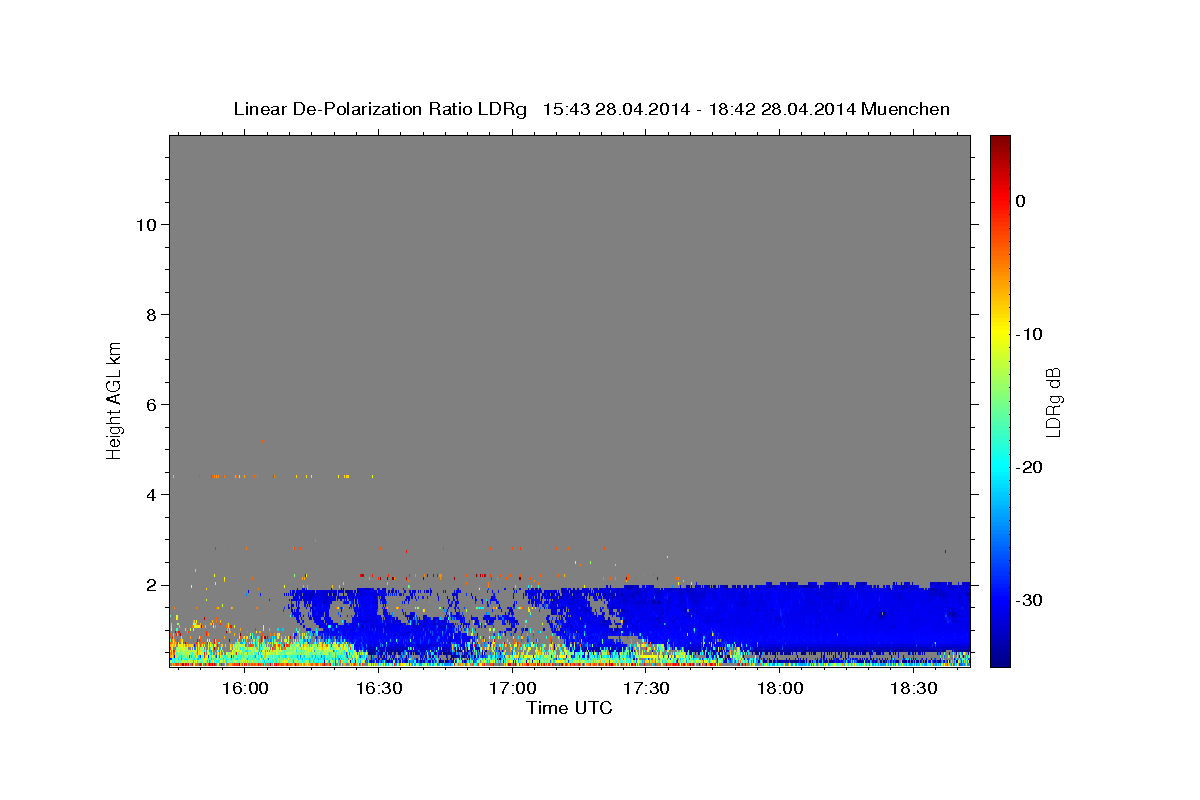Pick the dark blue bottom of colorbar
The height and width of the screenshot is (800, 1200).
click(999, 658)
